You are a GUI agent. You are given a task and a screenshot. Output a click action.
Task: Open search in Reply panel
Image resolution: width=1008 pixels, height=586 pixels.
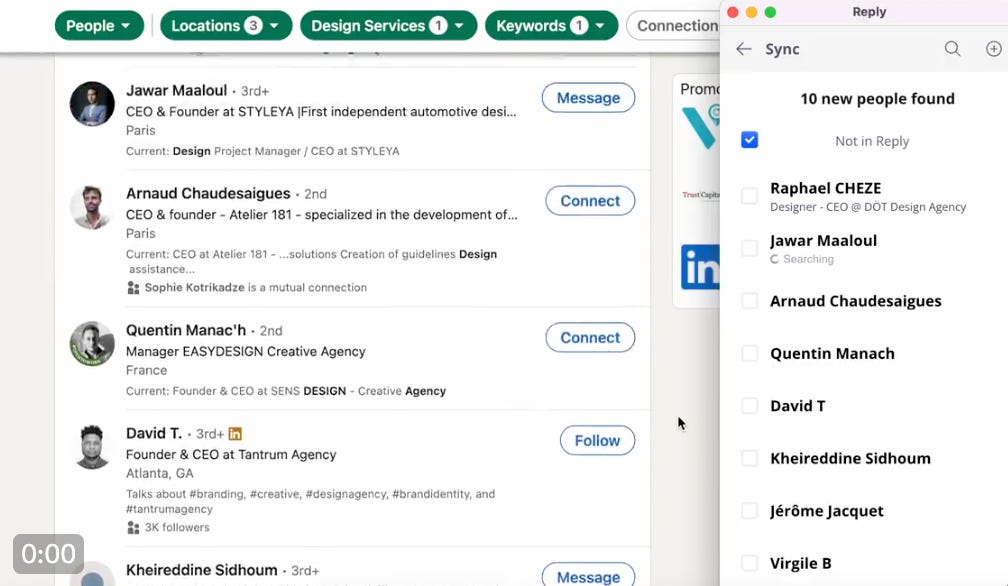(952, 49)
